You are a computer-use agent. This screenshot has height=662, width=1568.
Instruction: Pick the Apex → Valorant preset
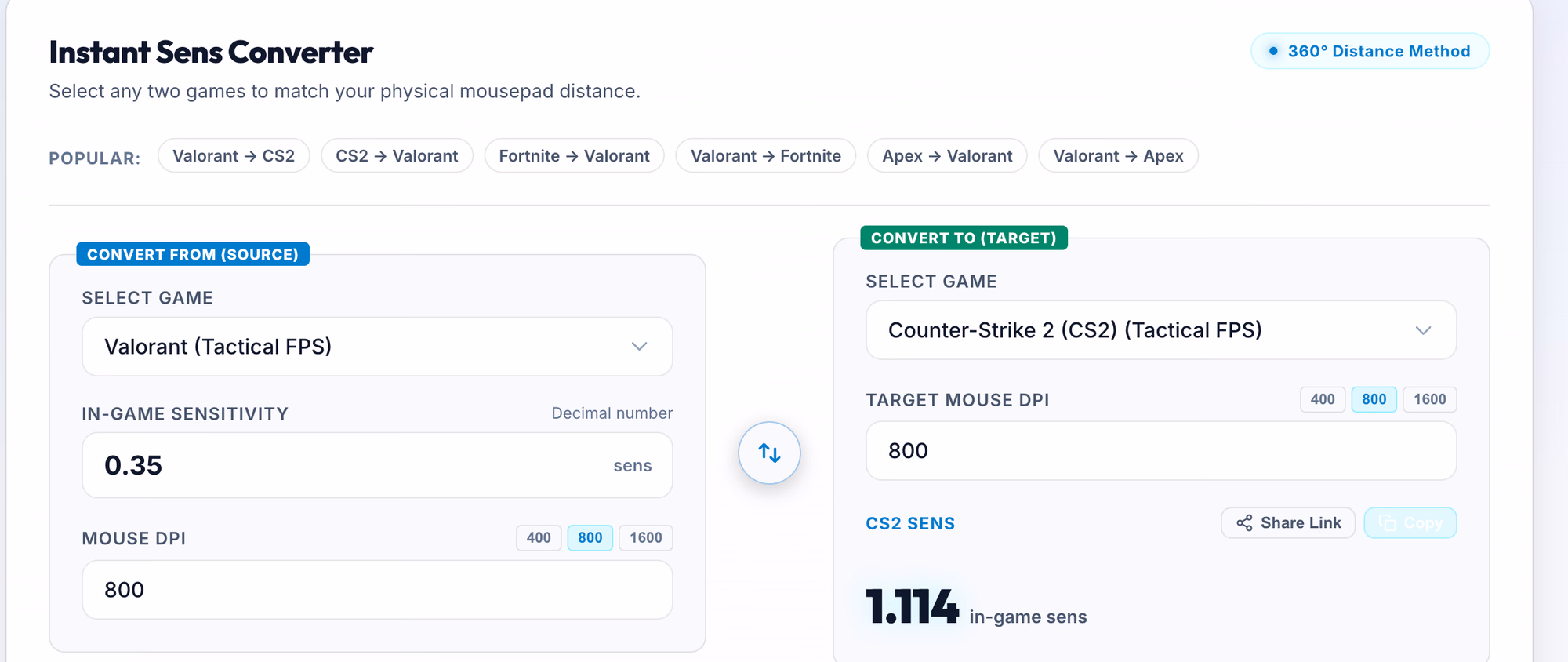click(x=947, y=156)
